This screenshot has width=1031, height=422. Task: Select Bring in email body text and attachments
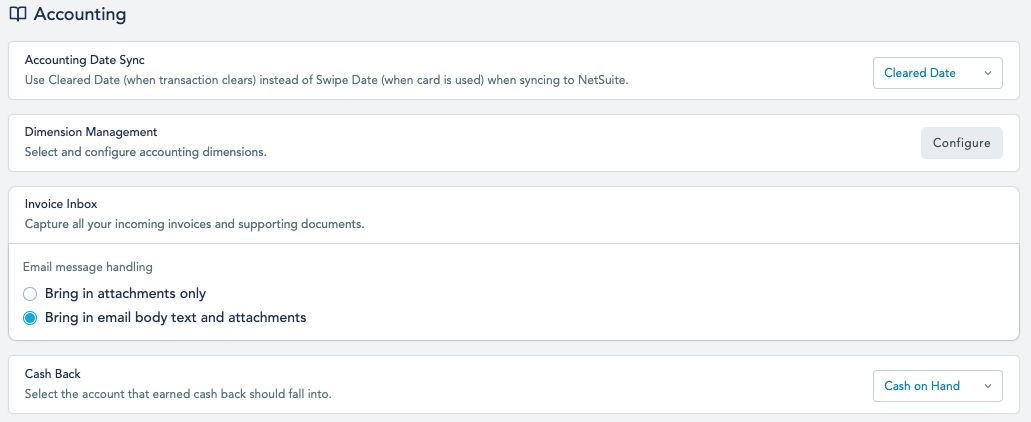[x=30, y=318]
